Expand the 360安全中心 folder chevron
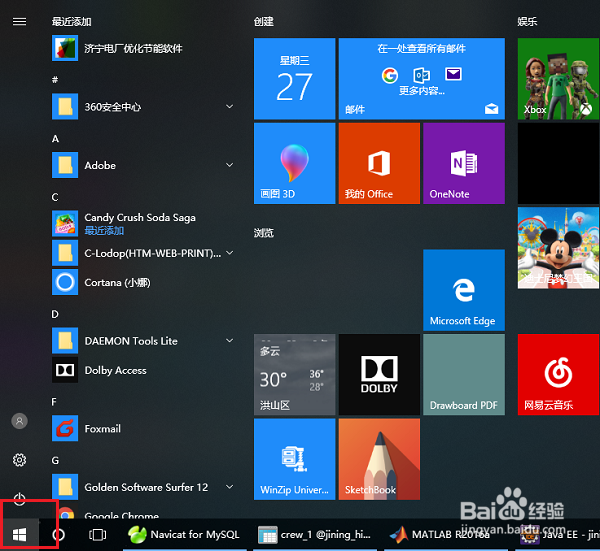600x551 pixels. tap(230, 106)
